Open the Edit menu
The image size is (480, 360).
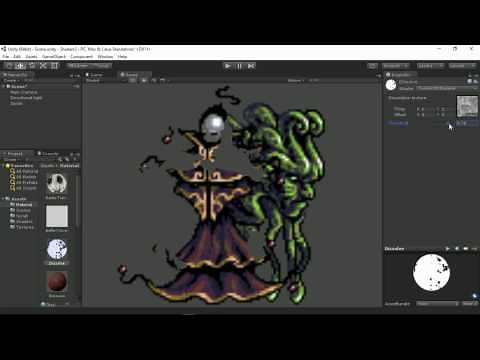pos(17,57)
